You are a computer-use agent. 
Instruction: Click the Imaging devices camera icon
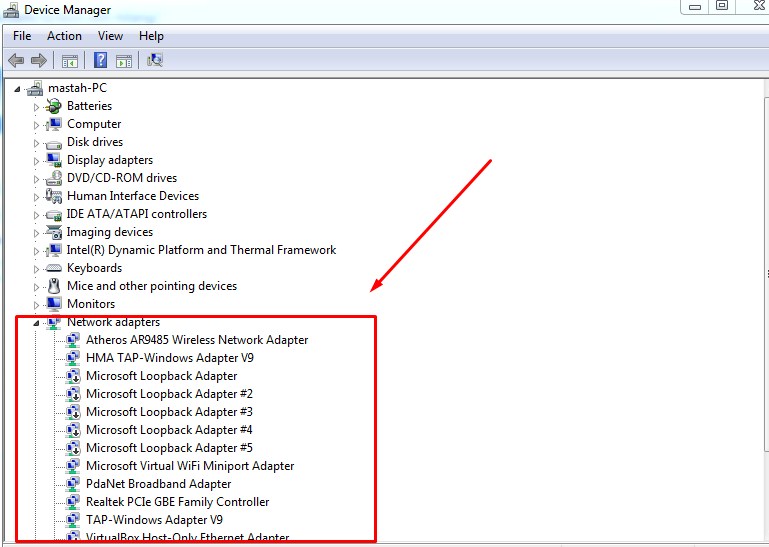(x=53, y=232)
